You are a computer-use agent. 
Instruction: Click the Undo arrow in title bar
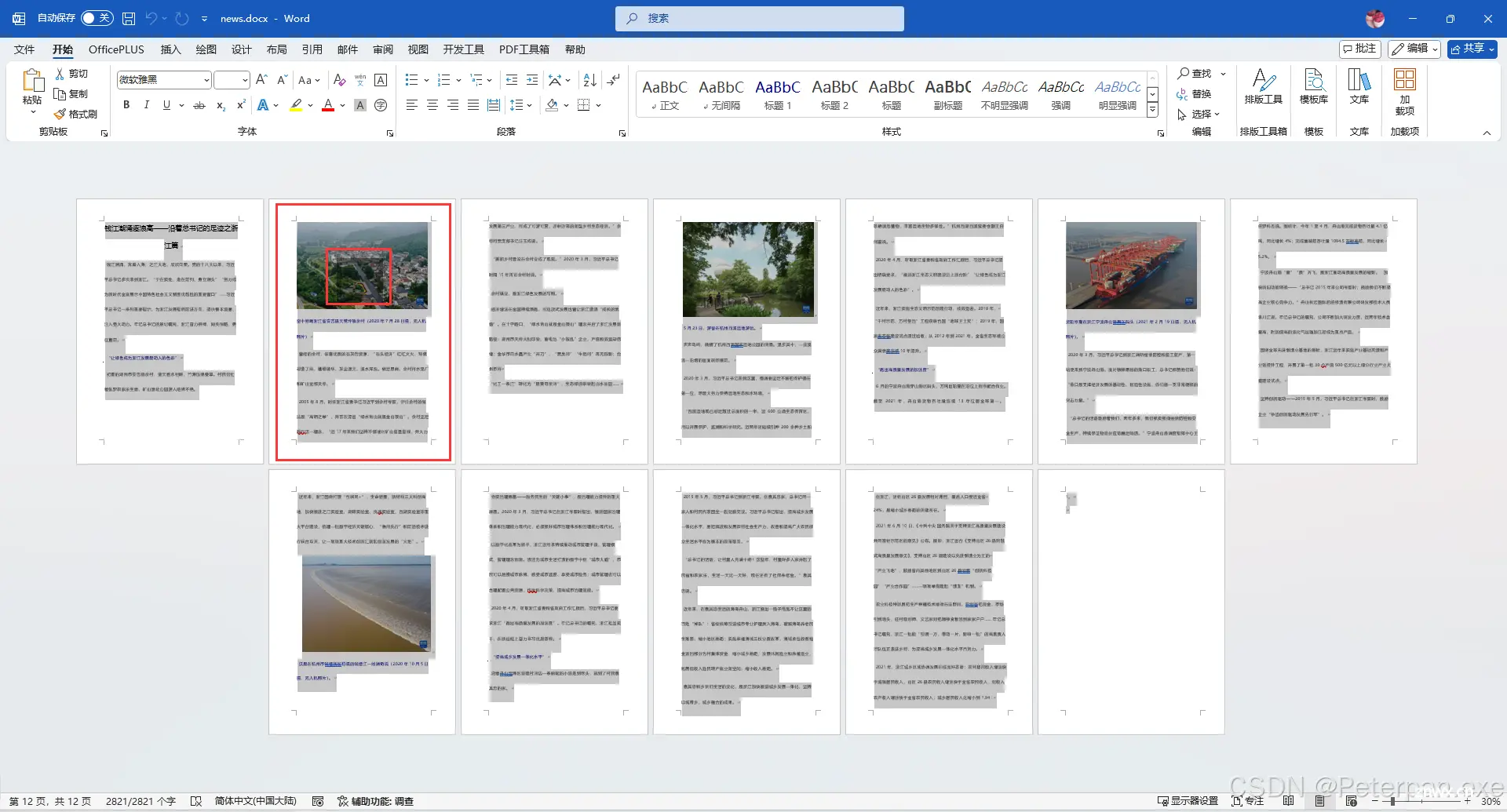[x=151, y=18]
